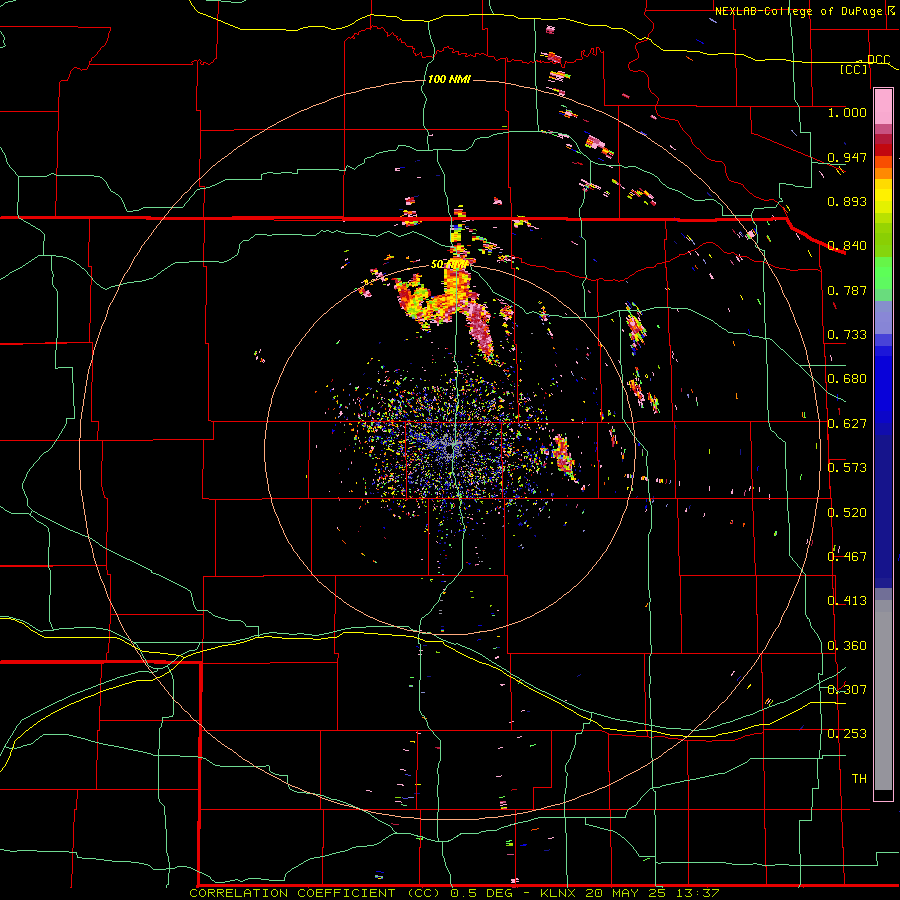The height and width of the screenshot is (900, 900).
Task: Click the 0.573 value on the legend
Action: [847, 468]
